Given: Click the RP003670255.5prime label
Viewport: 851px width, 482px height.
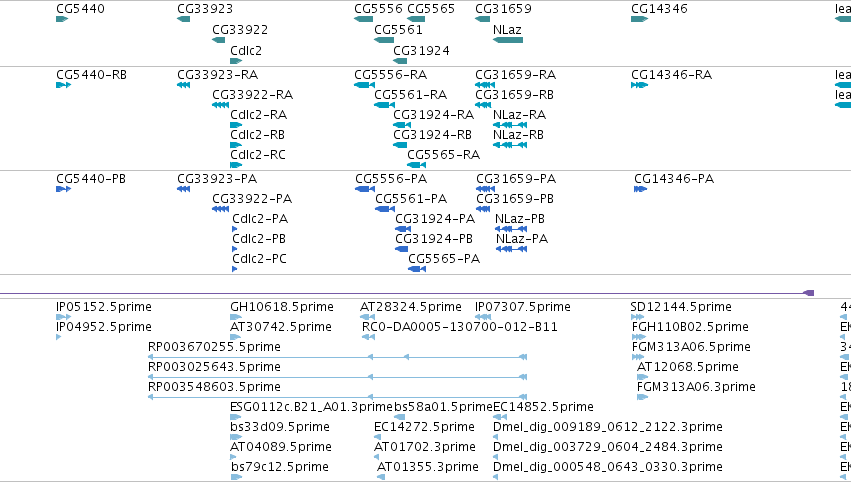Looking at the screenshot, I should 214,347.
